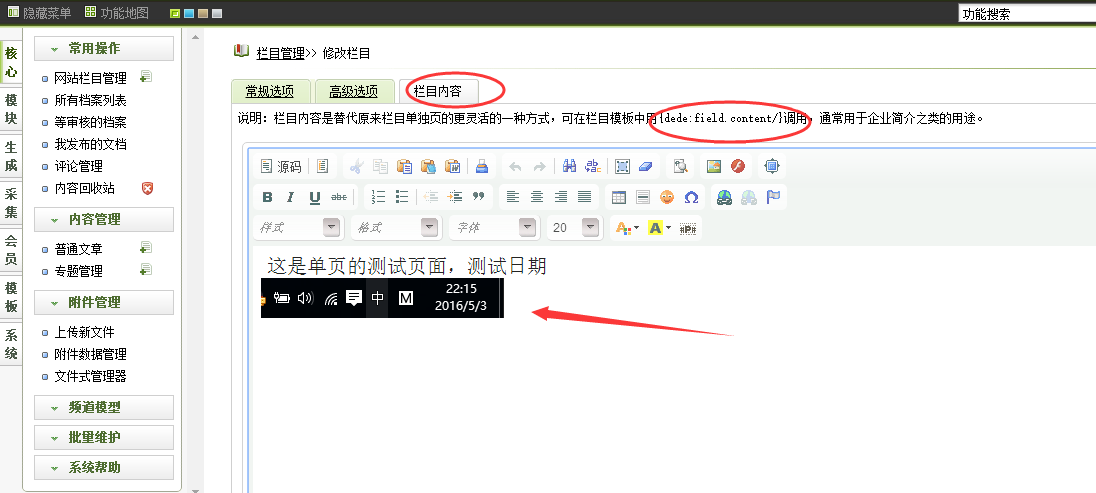Image resolution: width=1096 pixels, height=493 pixels.
Task: Align text right
Action: tap(561, 197)
